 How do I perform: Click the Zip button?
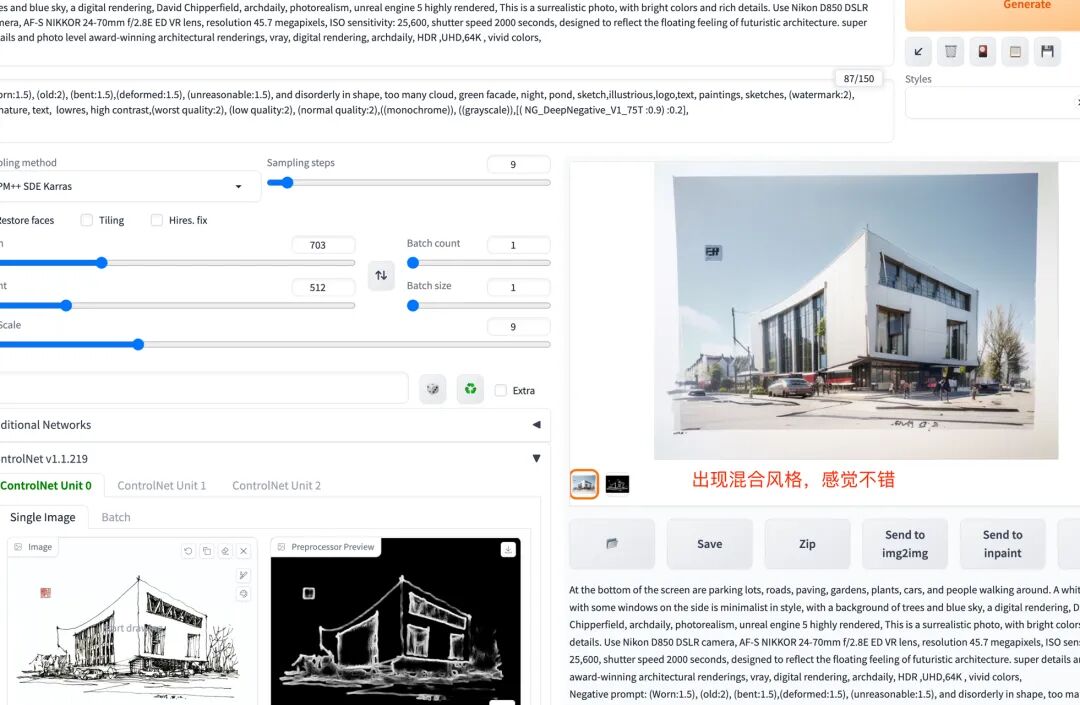pyautogui.click(x=807, y=544)
